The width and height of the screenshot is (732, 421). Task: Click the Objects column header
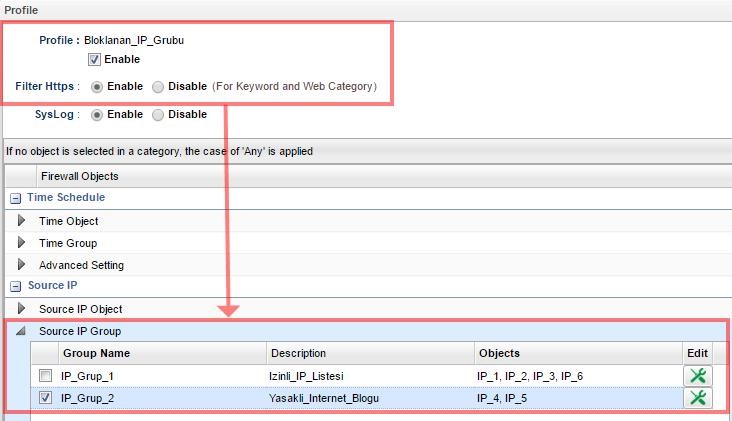(x=499, y=353)
